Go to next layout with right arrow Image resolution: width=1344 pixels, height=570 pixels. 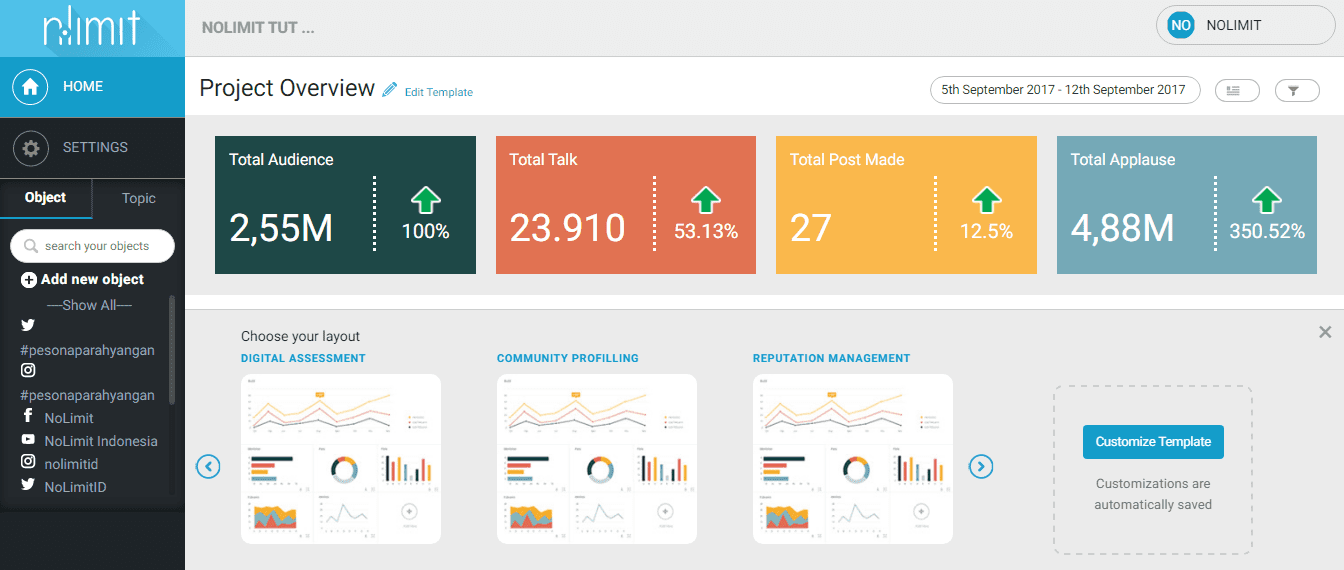point(981,466)
